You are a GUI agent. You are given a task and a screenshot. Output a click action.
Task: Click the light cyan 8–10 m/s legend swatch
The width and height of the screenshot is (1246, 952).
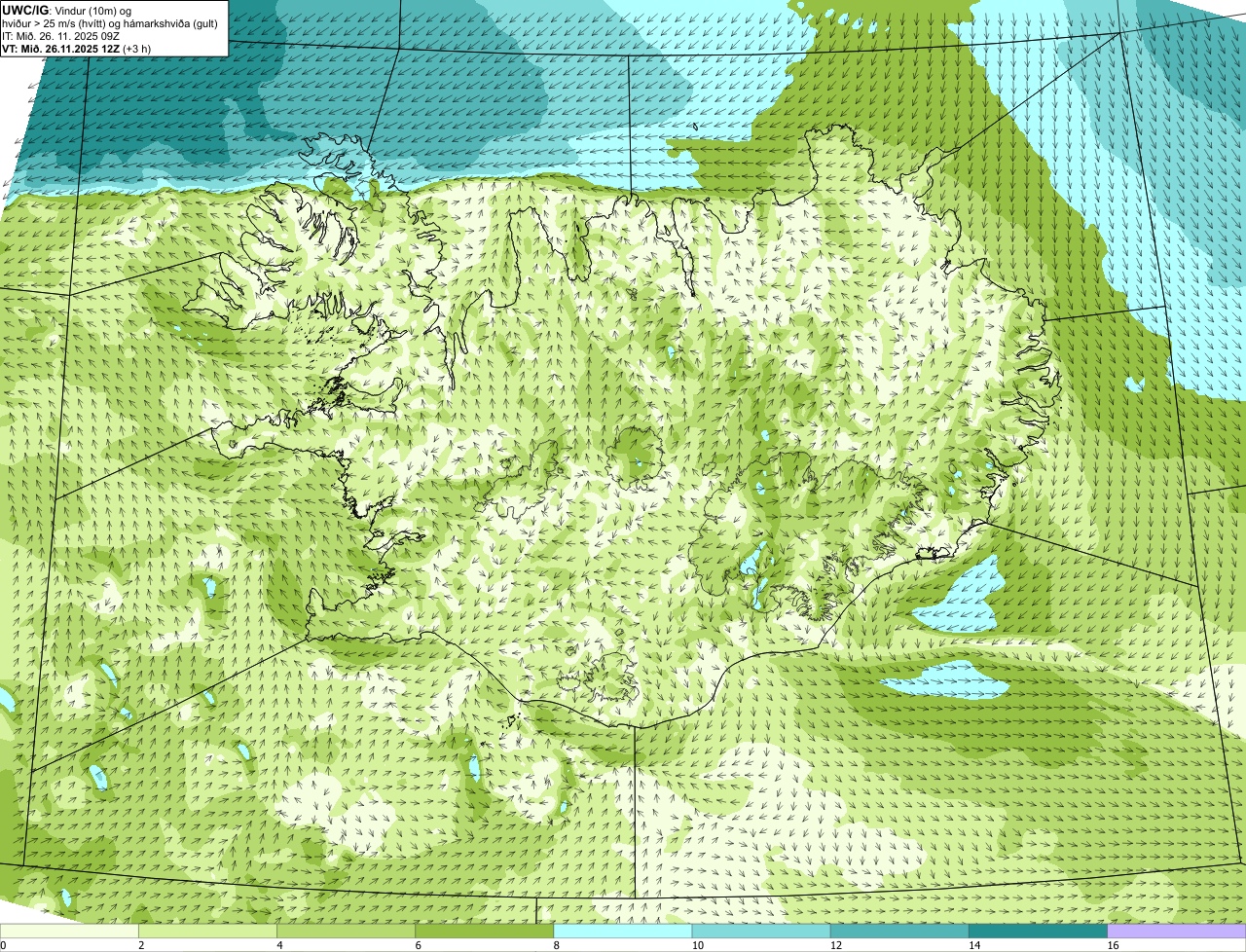pos(623,931)
